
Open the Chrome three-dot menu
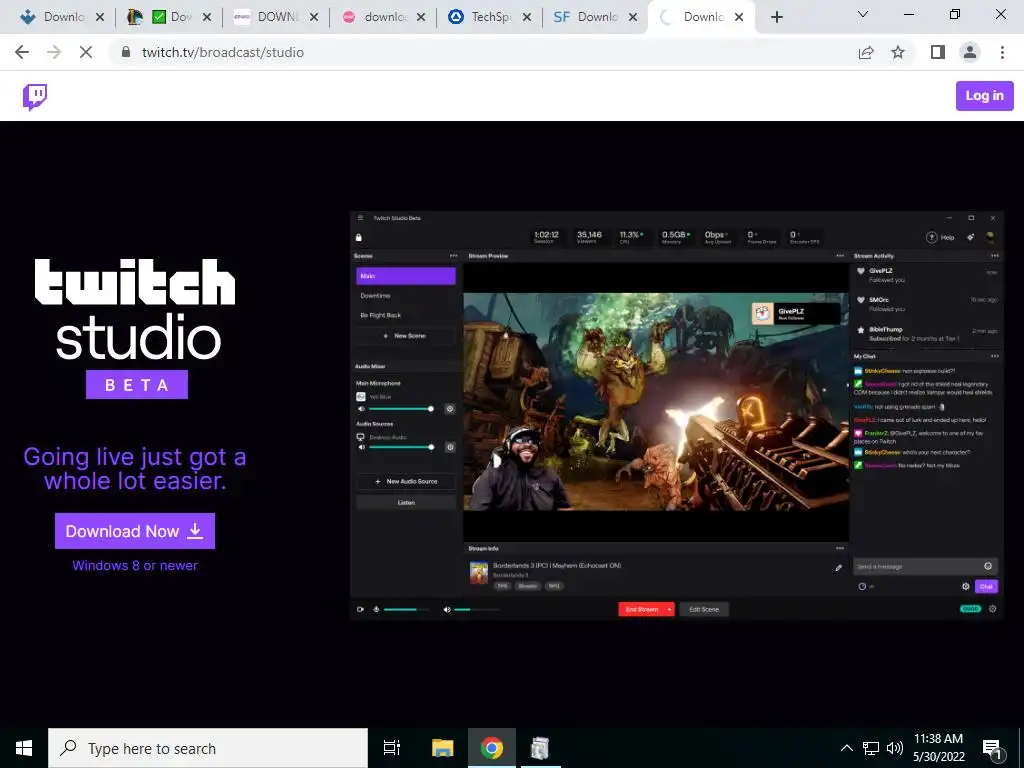tap(1002, 52)
